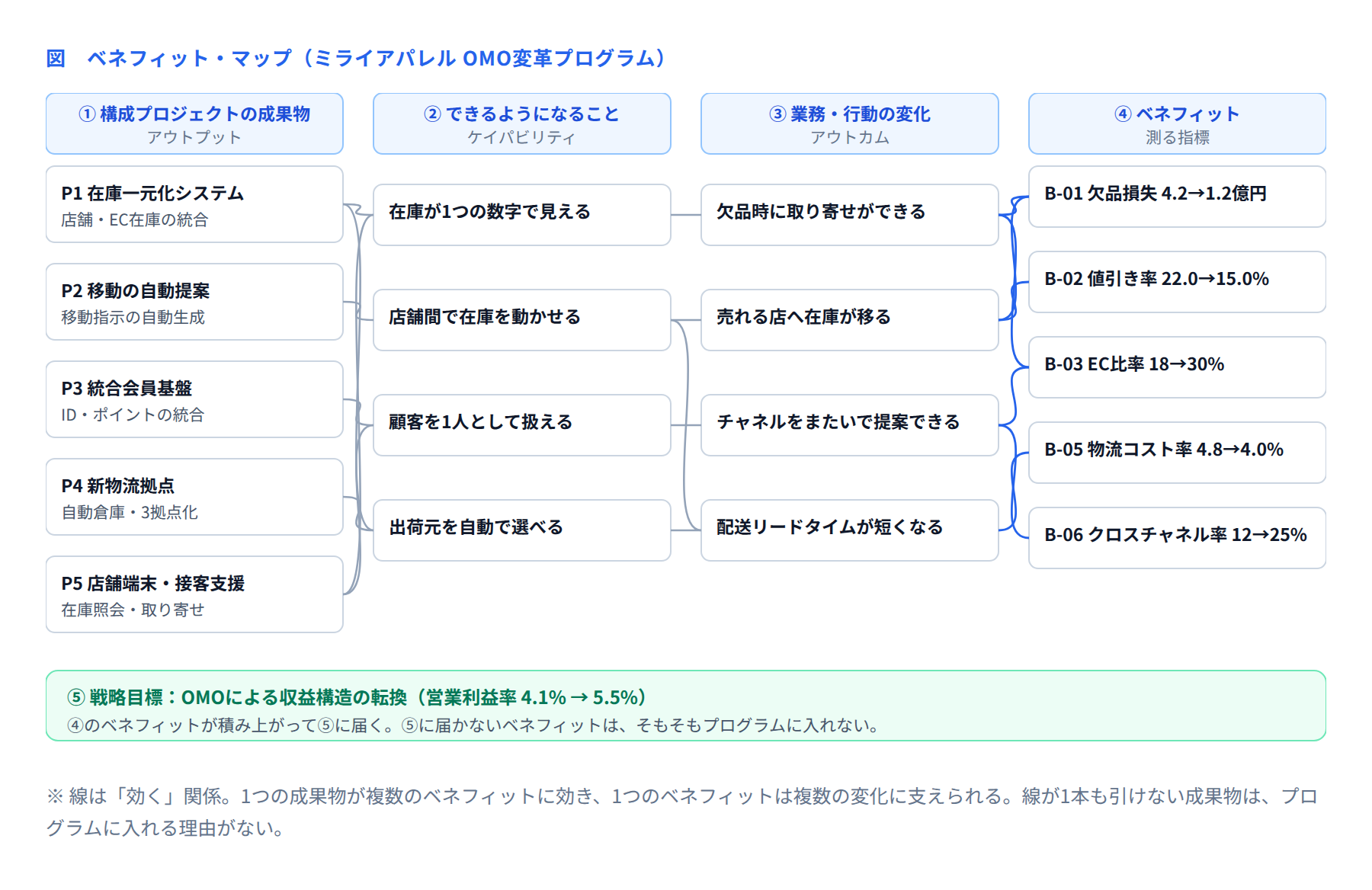Click the footnote starting ※ 線は「効く」関係
The image size is (1372, 890).
(x=682, y=812)
